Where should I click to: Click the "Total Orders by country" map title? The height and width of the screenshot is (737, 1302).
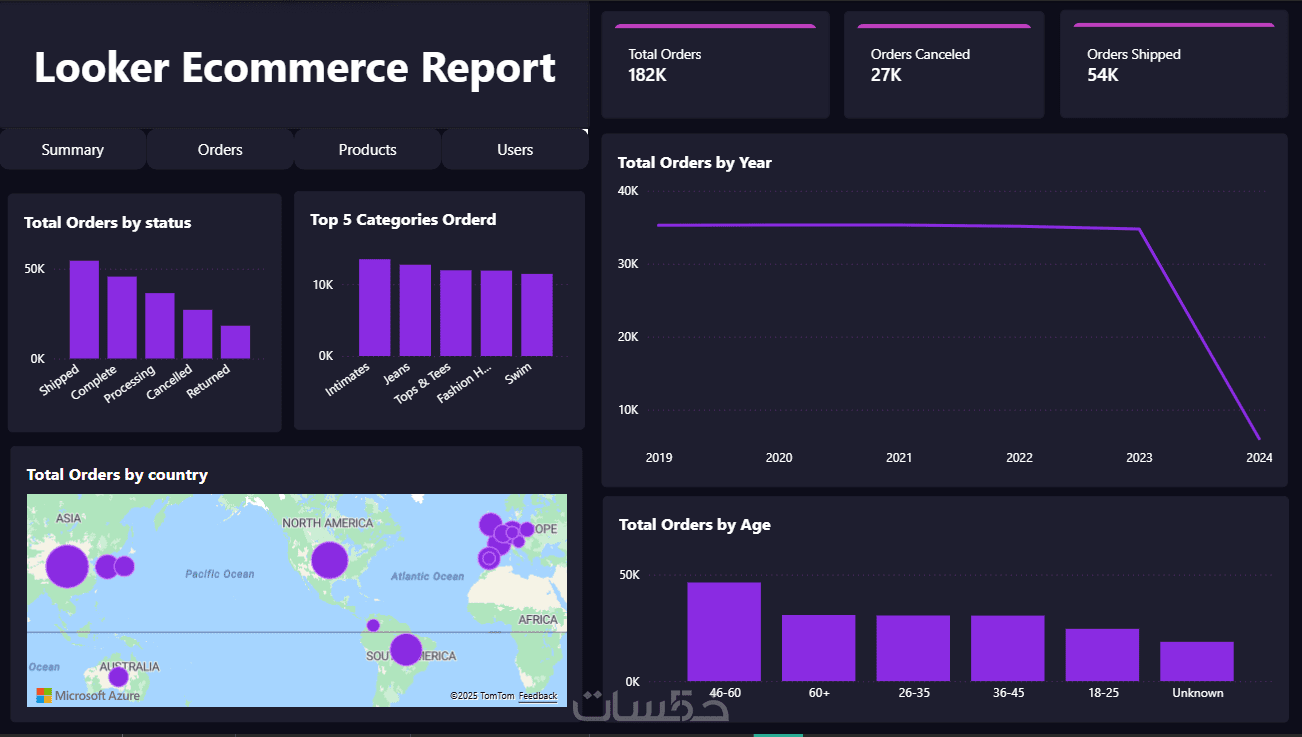coord(117,475)
